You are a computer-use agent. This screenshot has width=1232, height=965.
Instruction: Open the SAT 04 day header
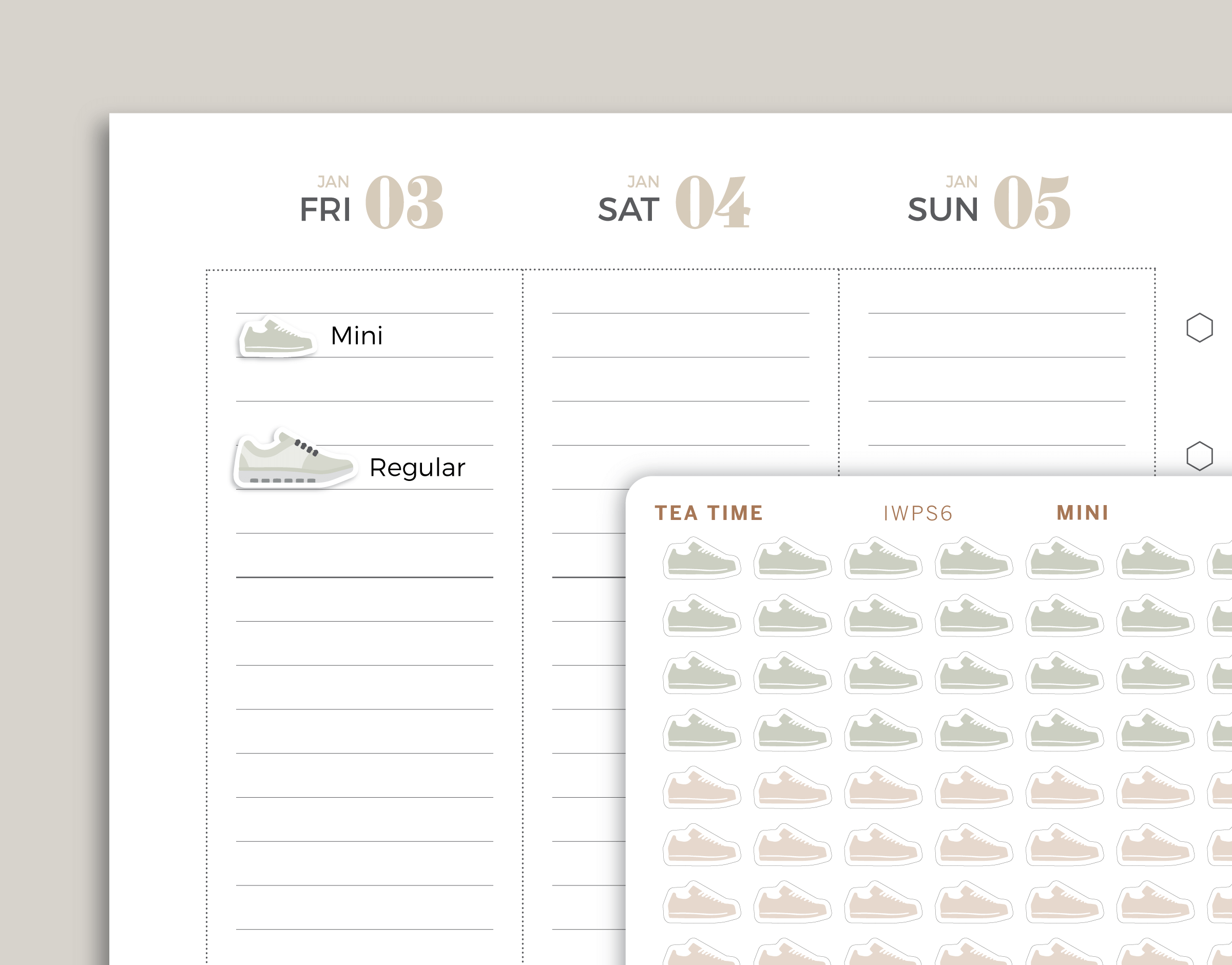point(674,202)
